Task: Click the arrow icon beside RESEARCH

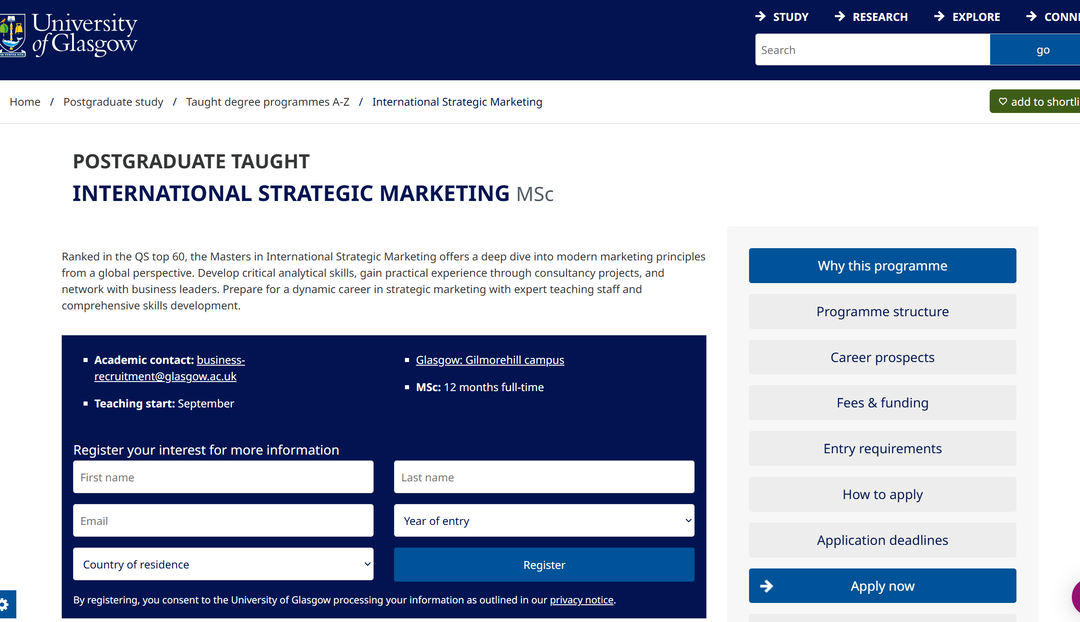Action: 840,17
